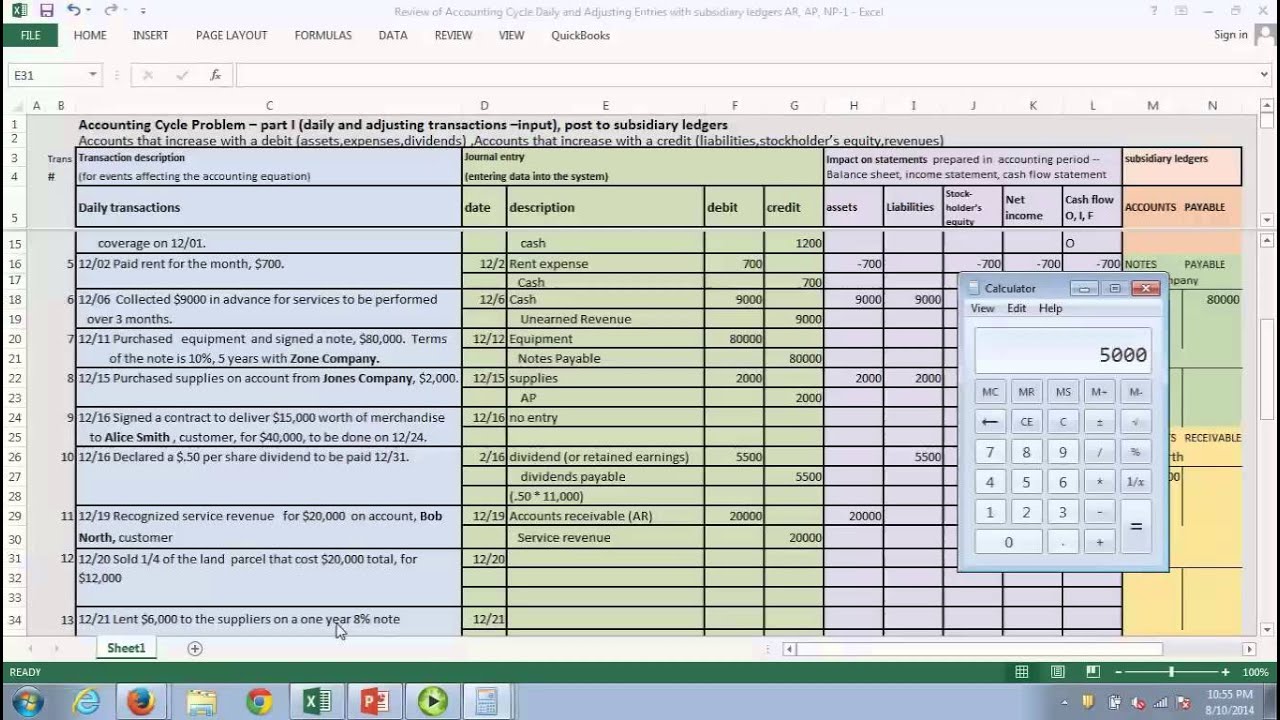The height and width of the screenshot is (720, 1280).
Task: Click the next sheet navigation arrow
Action: coord(55,648)
